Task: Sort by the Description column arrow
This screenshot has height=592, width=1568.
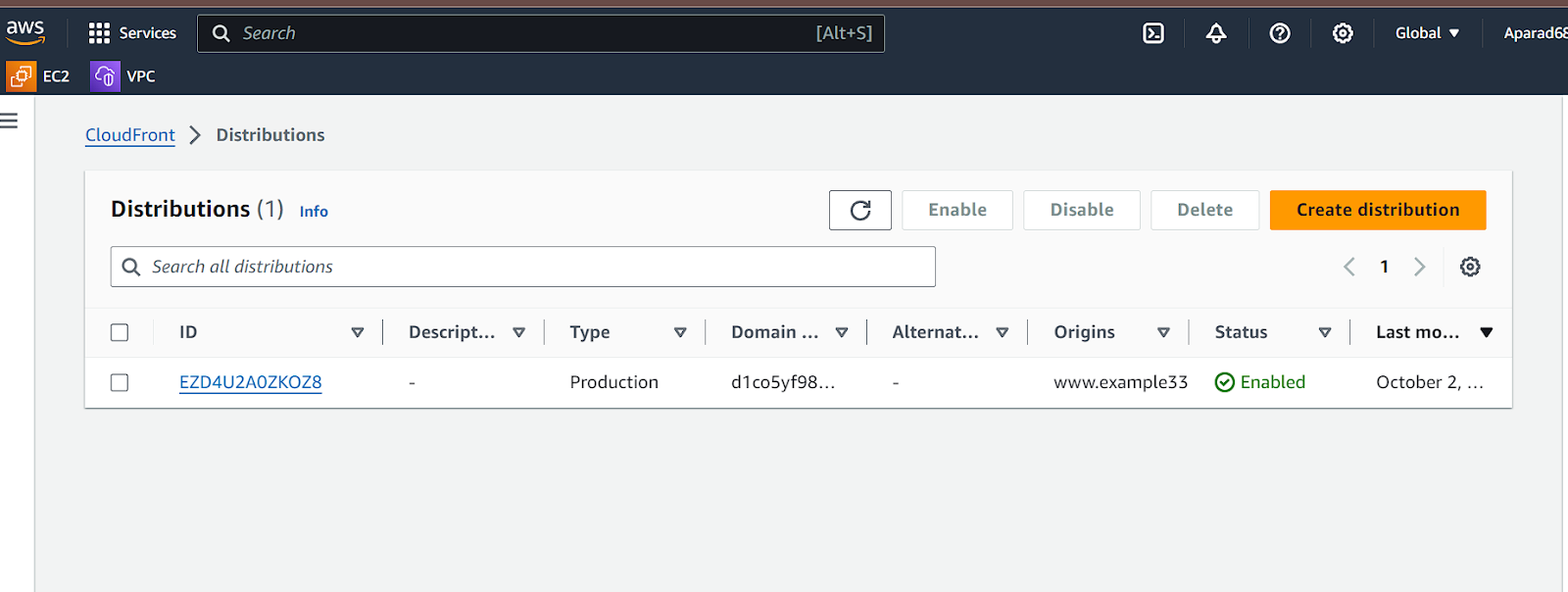Action: [x=519, y=332]
